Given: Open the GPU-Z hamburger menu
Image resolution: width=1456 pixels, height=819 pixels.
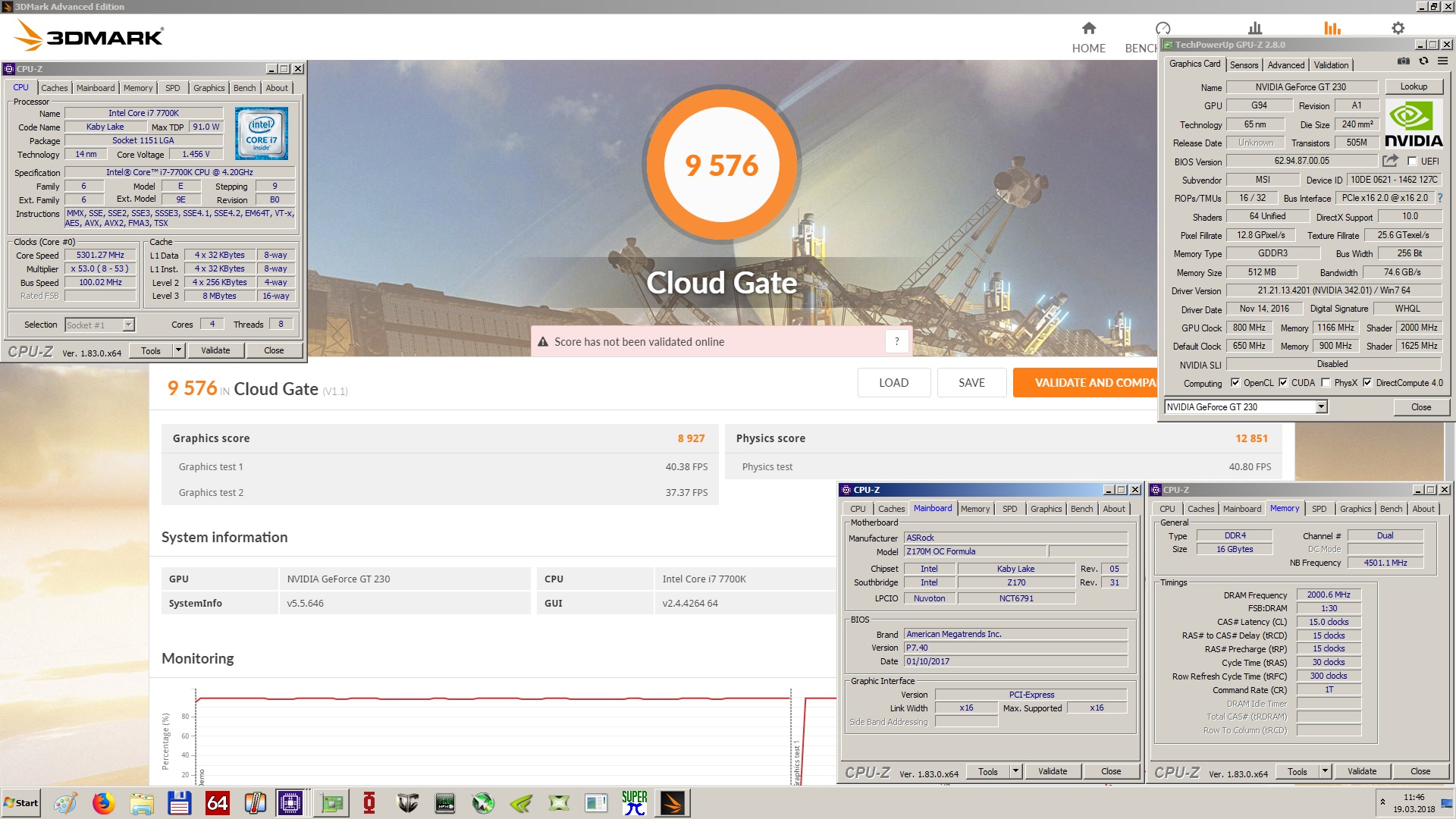Looking at the screenshot, I should (1442, 61).
